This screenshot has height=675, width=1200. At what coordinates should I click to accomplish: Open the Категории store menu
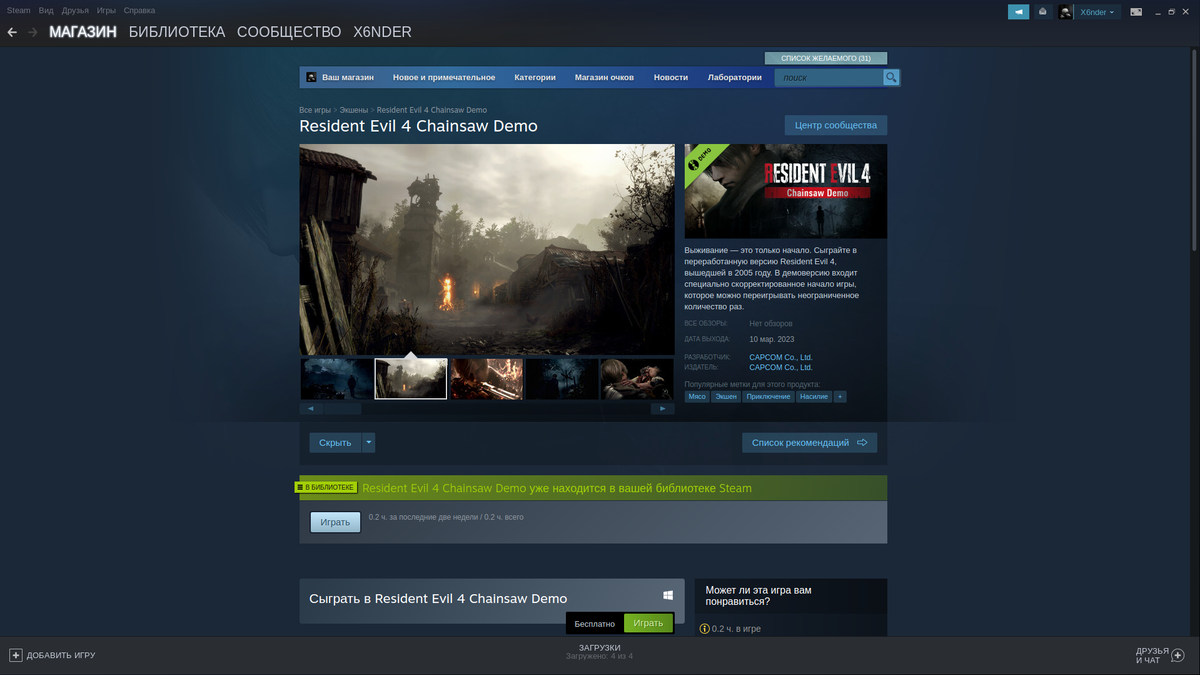point(535,77)
